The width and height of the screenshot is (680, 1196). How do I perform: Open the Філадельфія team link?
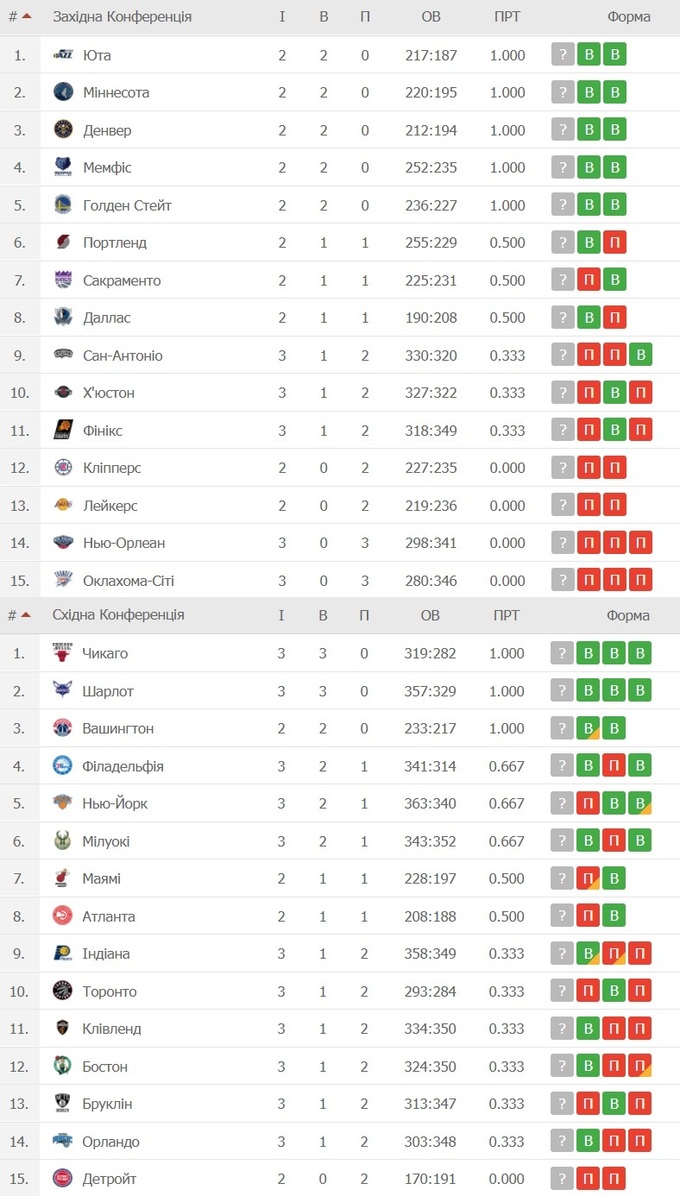point(123,766)
